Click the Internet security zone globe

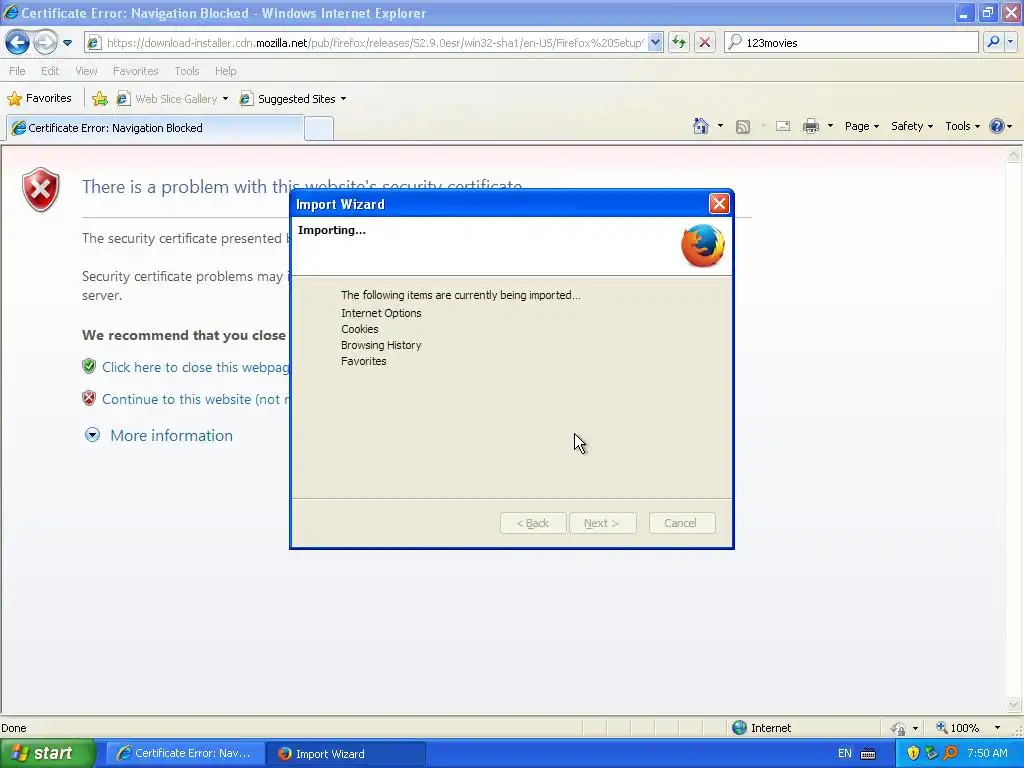click(x=739, y=728)
